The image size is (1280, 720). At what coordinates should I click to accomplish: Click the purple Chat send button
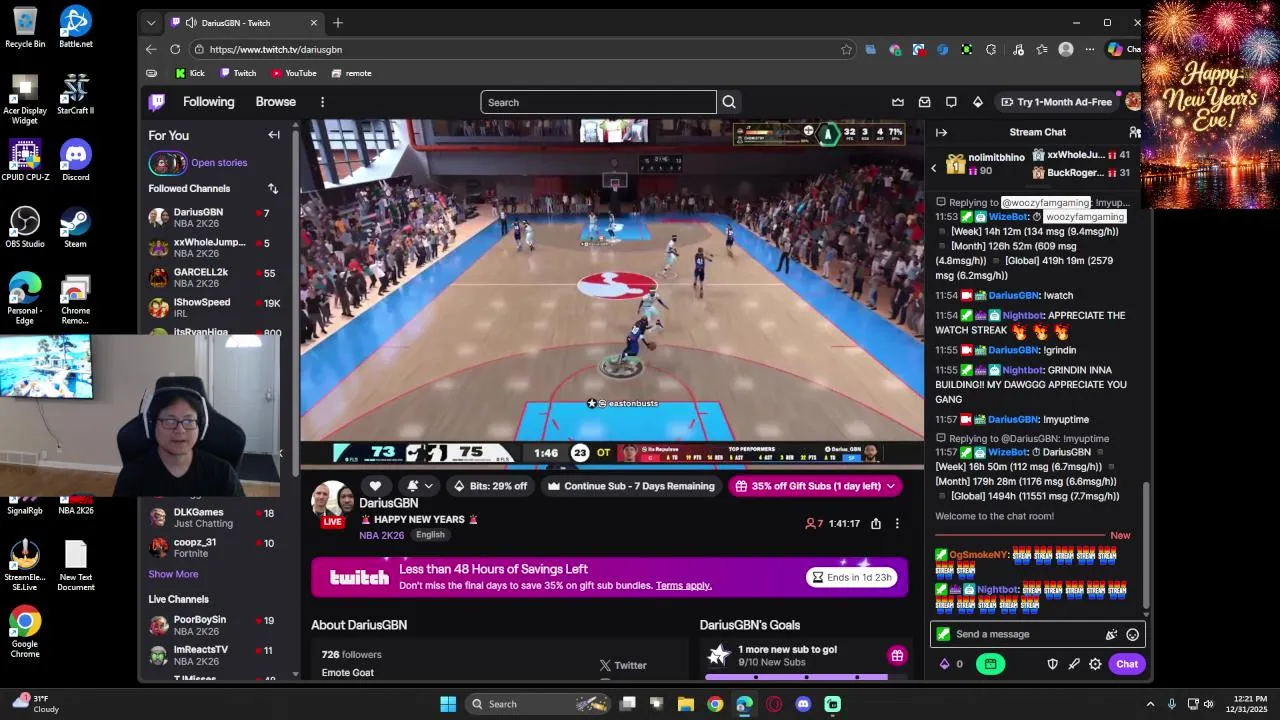1127,664
